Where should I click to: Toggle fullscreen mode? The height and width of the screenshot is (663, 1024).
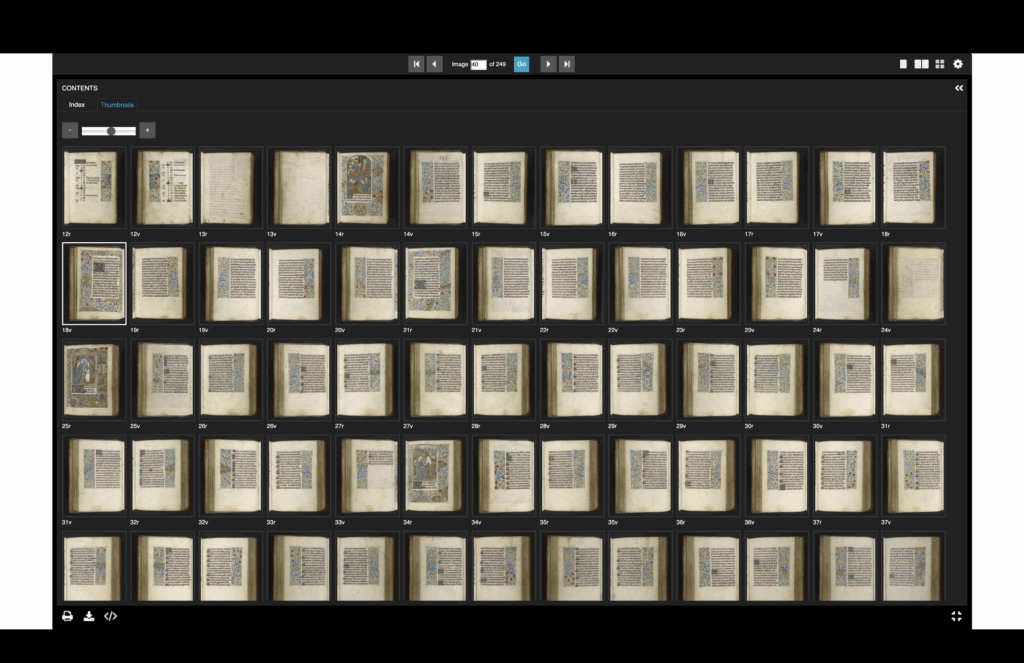tap(957, 616)
